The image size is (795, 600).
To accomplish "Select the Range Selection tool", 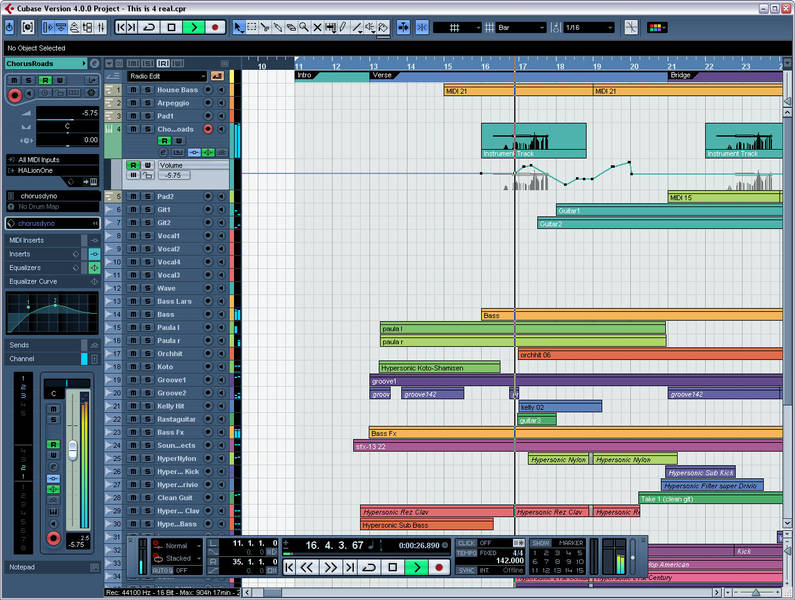I will tap(252, 27).
